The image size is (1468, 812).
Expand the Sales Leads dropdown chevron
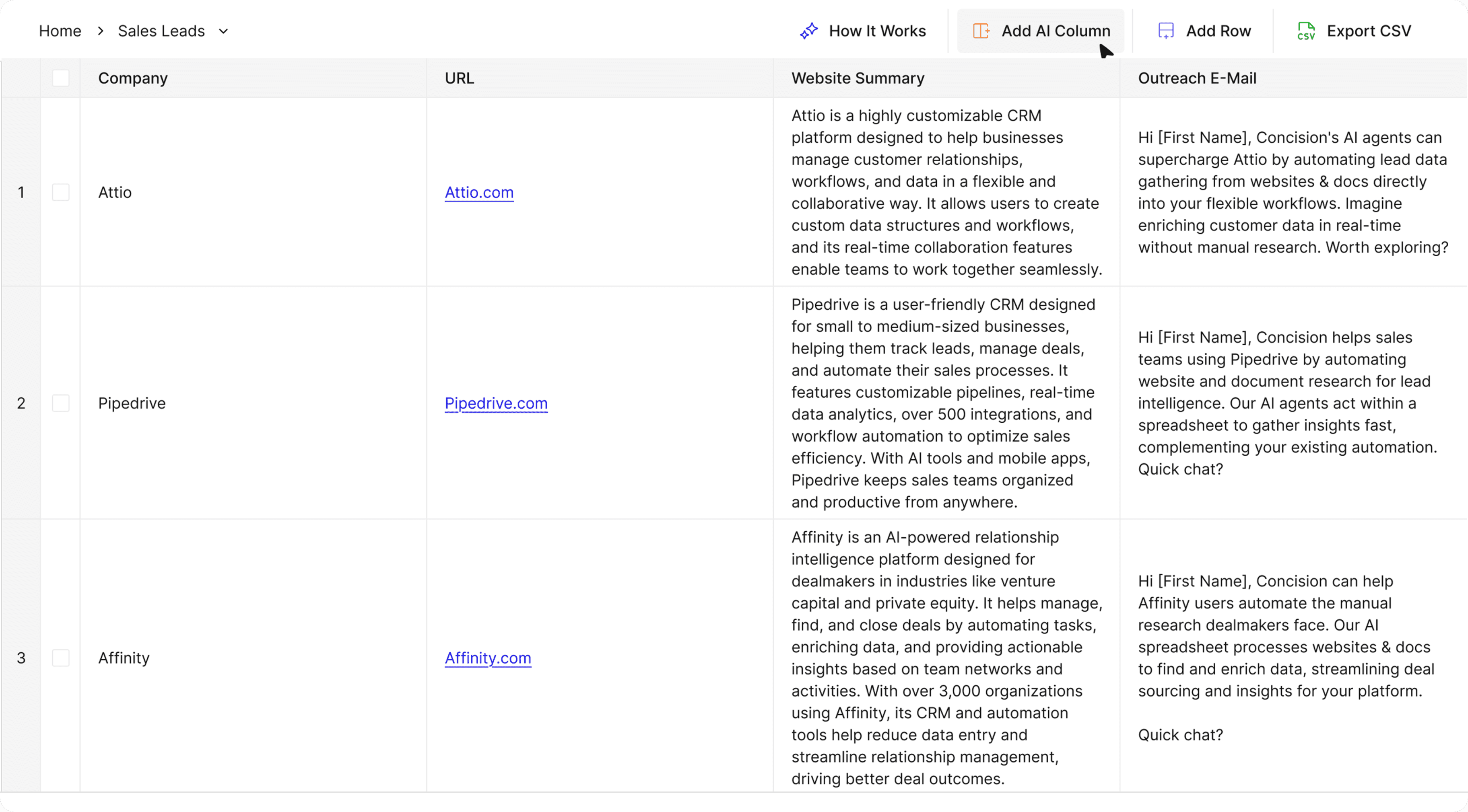coord(223,31)
